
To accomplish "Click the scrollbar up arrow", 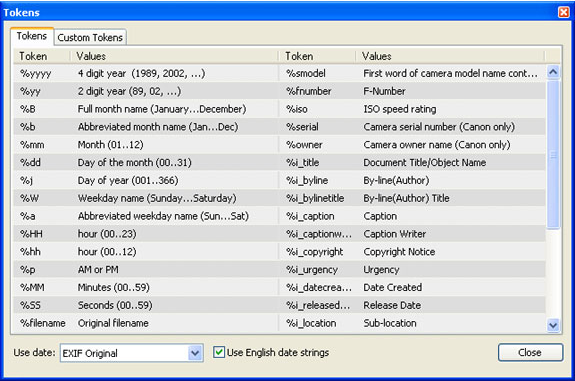I will pos(553,72).
